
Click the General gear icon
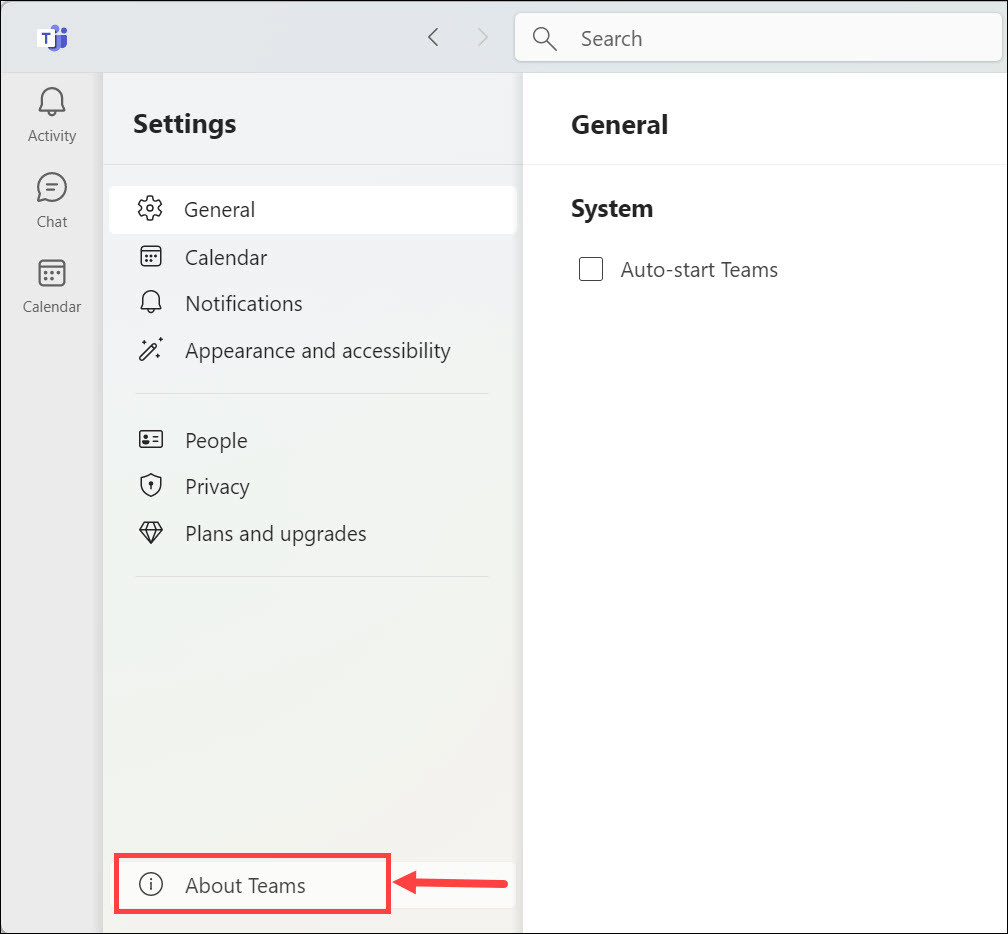151,209
